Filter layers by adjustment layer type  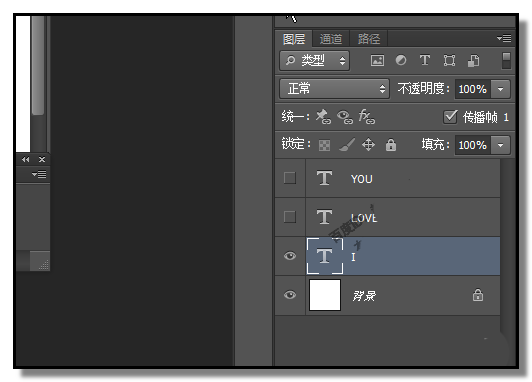(x=401, y=61)
